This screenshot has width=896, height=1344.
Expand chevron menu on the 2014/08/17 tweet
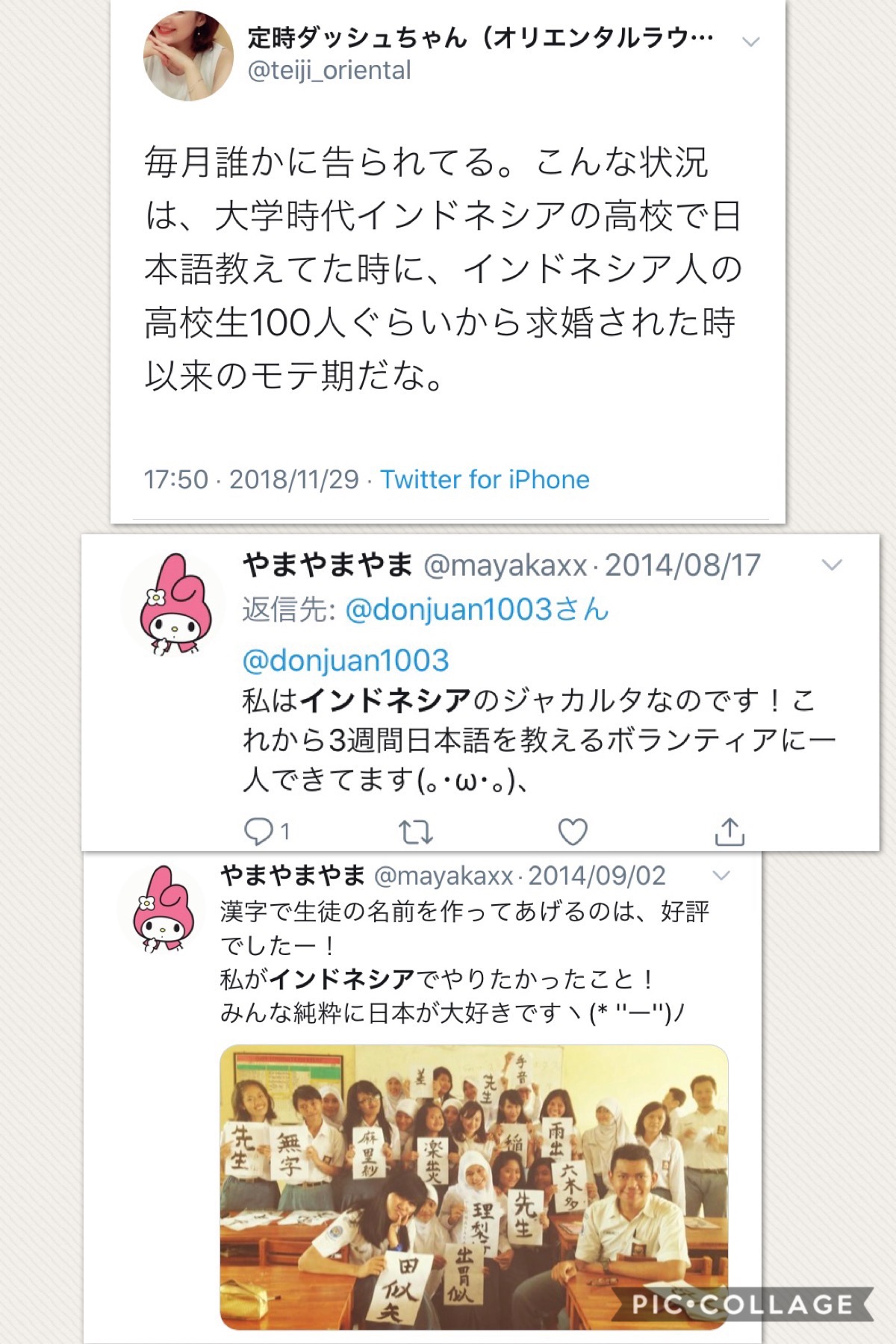pyautogui.click(x=832, y=565)
